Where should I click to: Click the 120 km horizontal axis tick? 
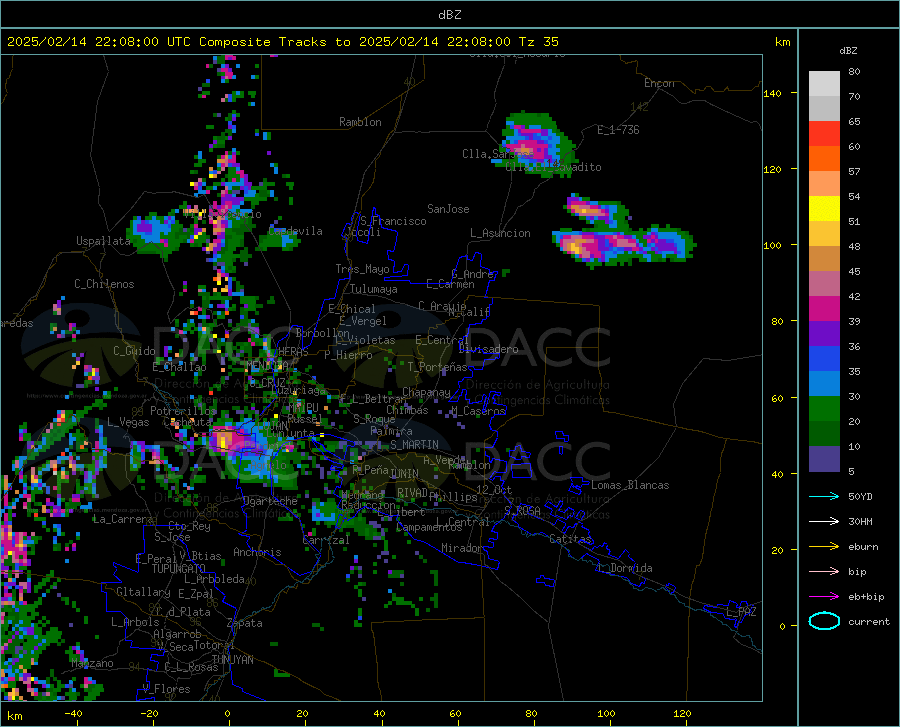[682, 713]
